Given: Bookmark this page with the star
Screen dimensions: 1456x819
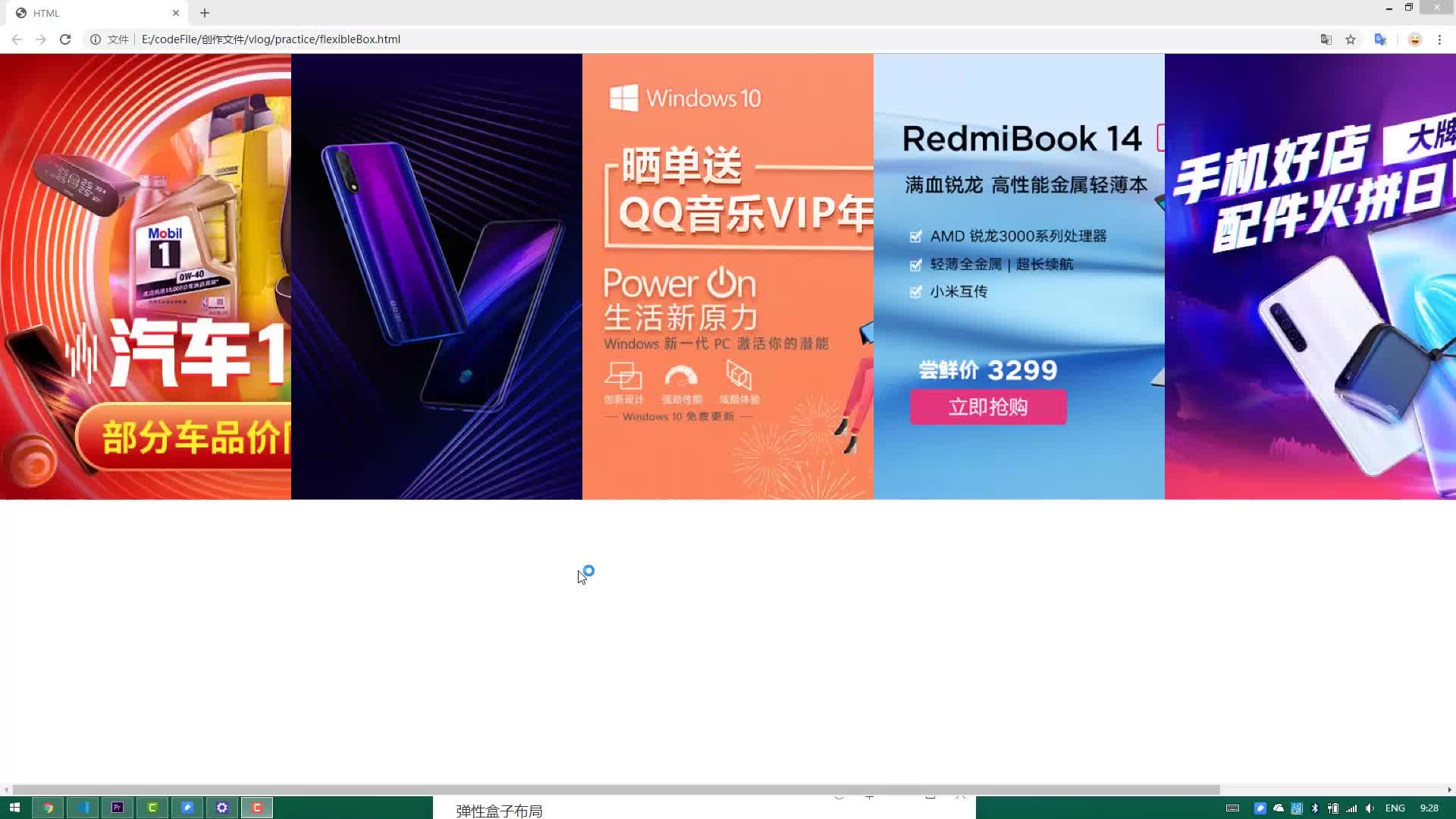Looking at the screenshot, I should click(1351, 39).
